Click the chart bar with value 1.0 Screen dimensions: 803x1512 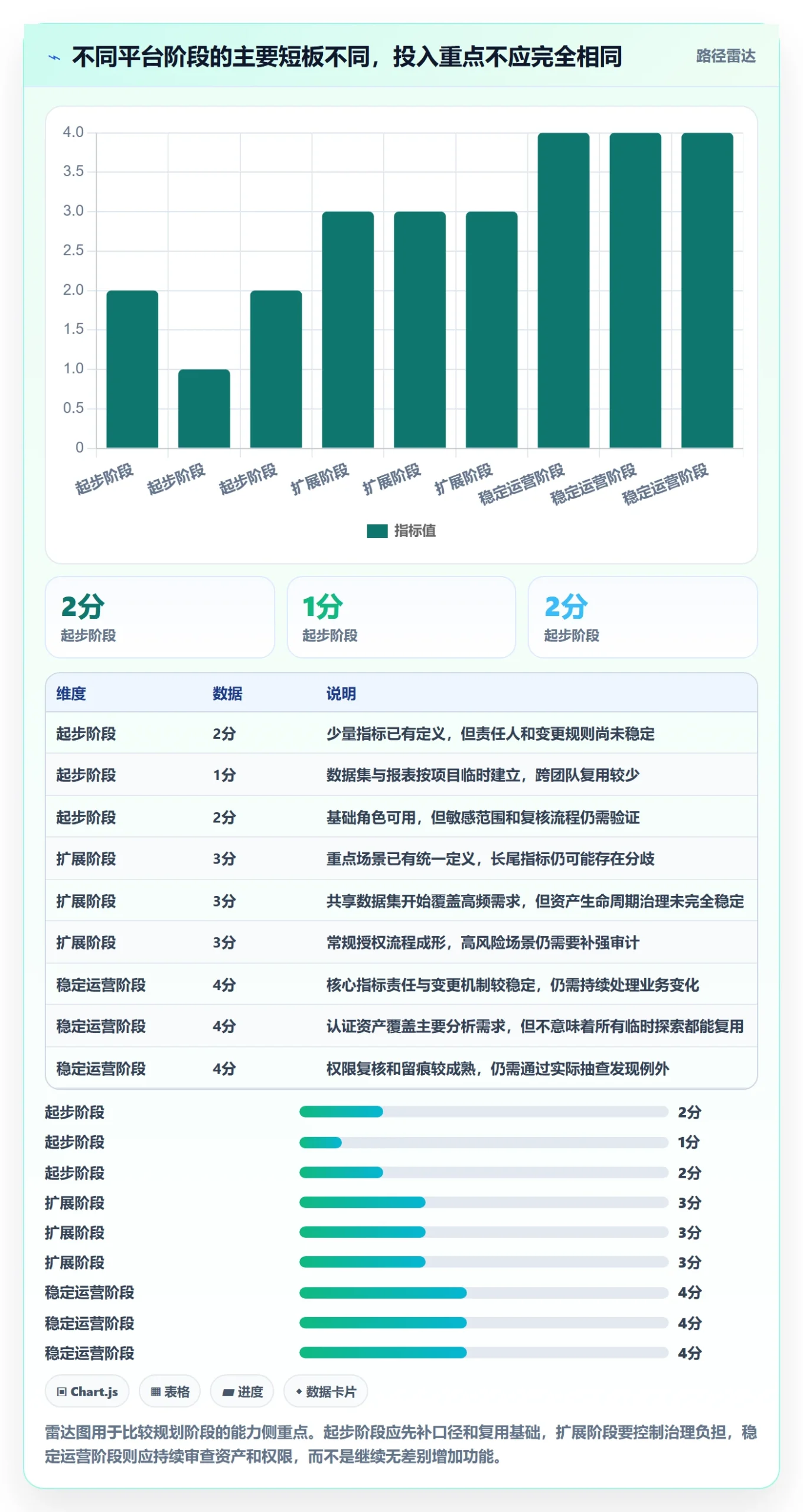click(204, 408)
